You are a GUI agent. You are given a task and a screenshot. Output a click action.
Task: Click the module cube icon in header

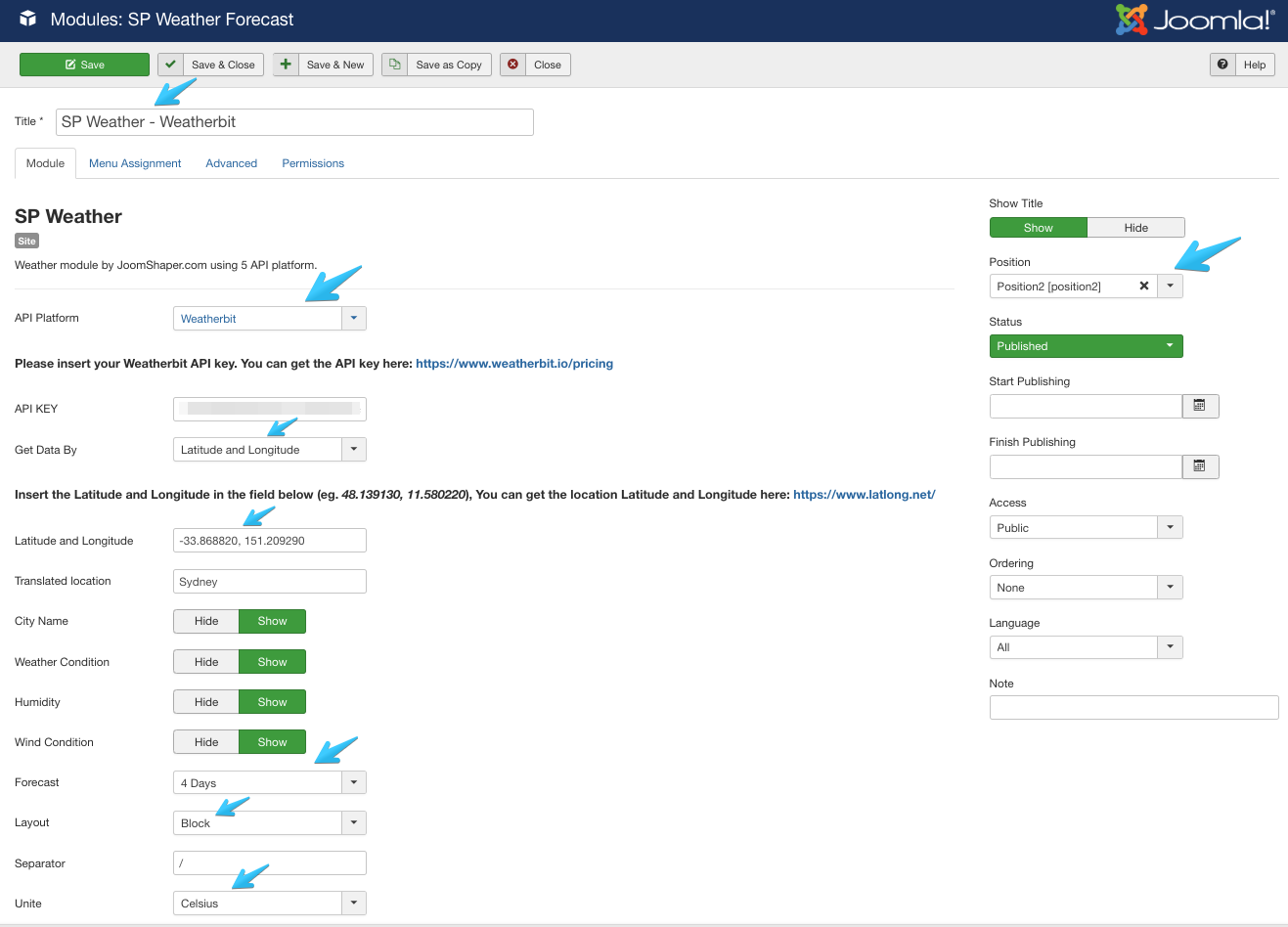(x=27, y=19)
